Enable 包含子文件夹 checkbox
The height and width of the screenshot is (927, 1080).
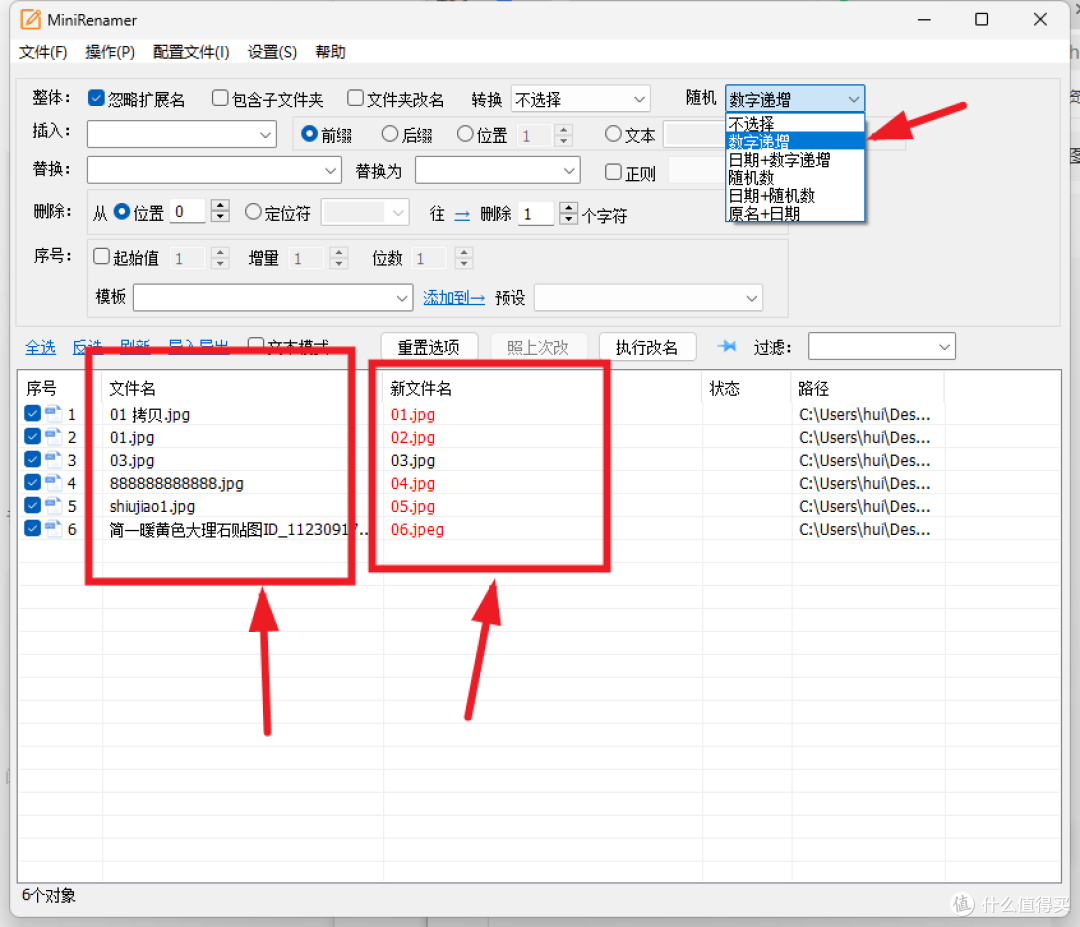[x=220, y=98]
